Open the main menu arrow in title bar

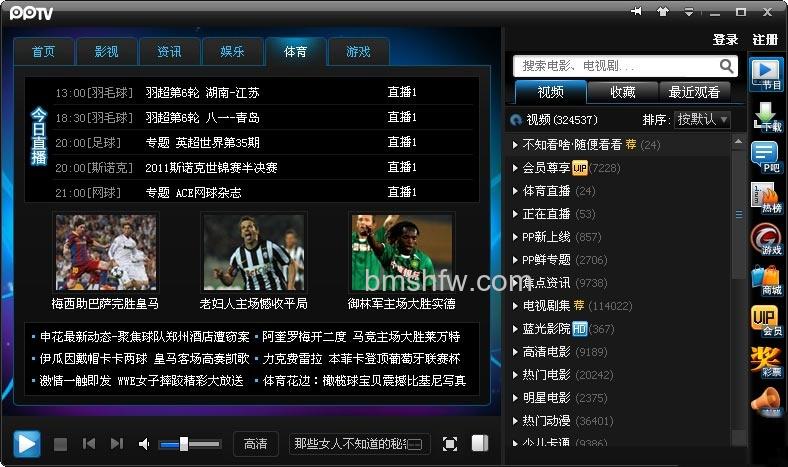click(x=688, y=12)
